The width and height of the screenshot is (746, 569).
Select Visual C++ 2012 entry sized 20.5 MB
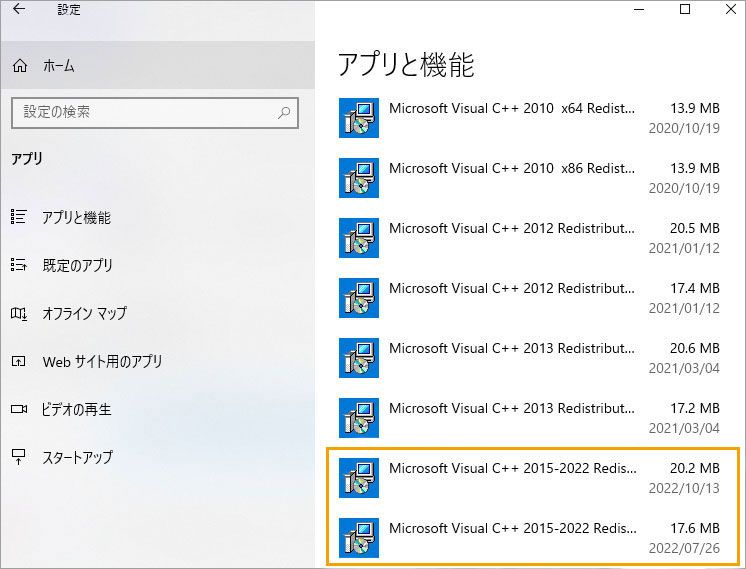(x=529, y=238)
